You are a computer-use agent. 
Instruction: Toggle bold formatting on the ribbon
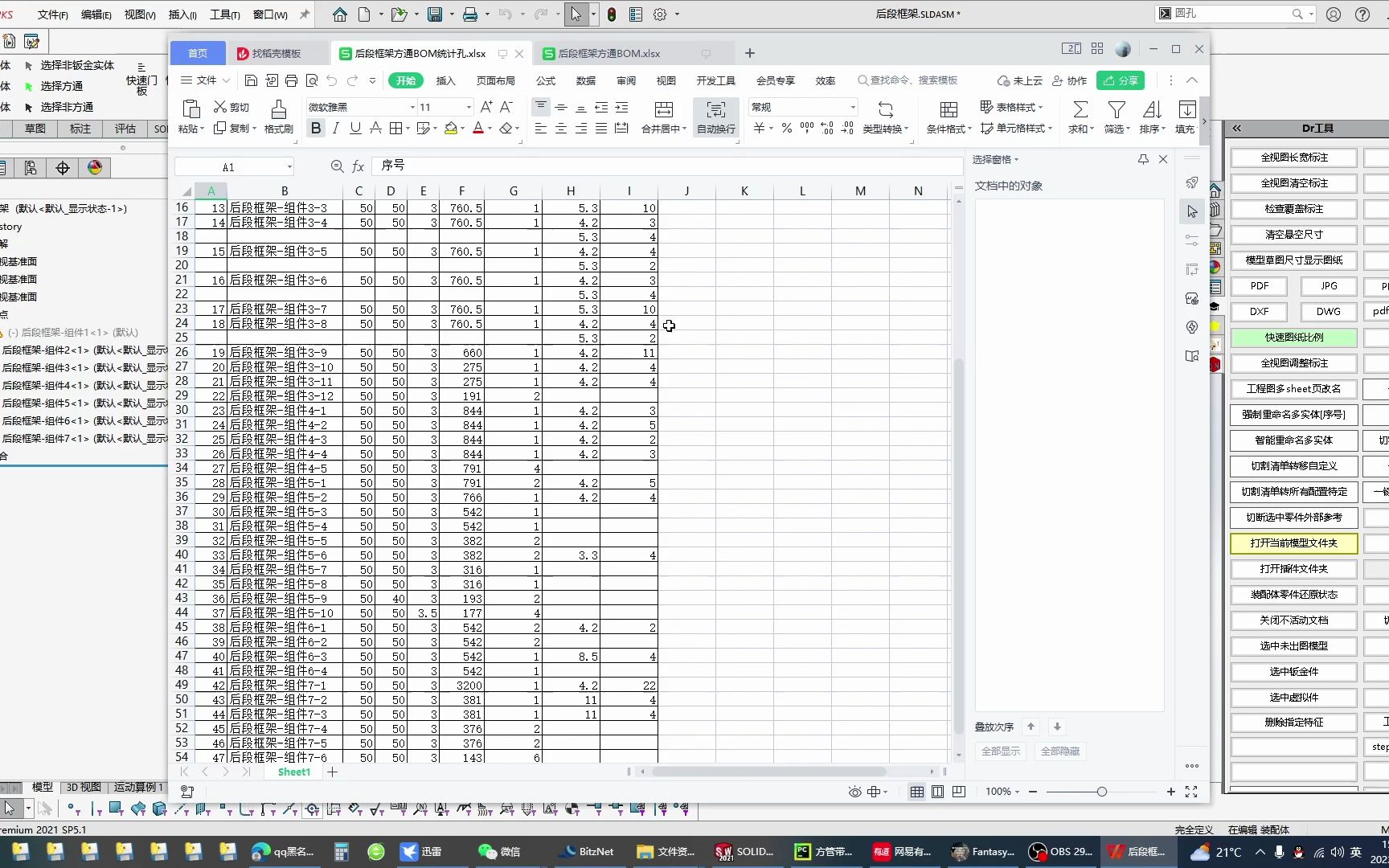coord(315,128)
